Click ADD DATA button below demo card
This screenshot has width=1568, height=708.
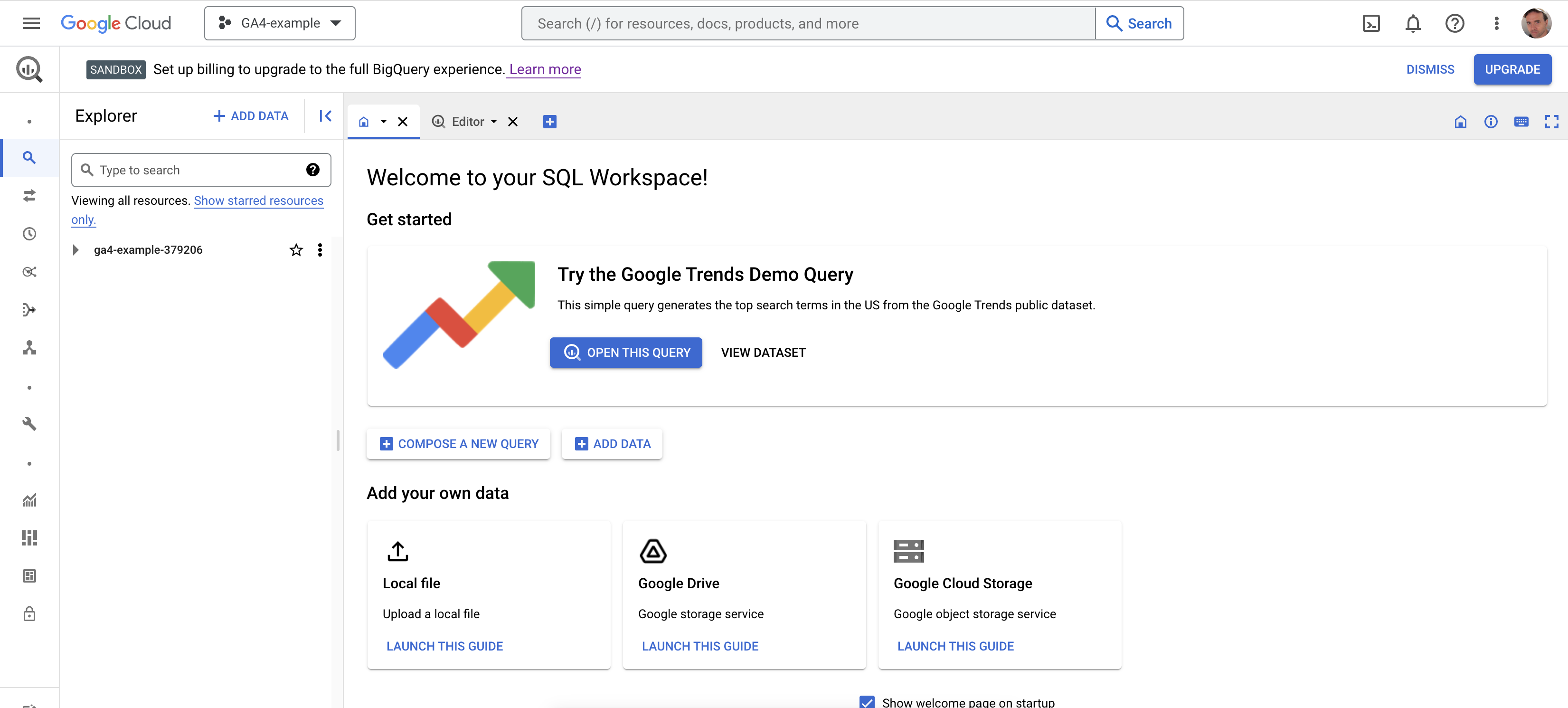(612, 443)
